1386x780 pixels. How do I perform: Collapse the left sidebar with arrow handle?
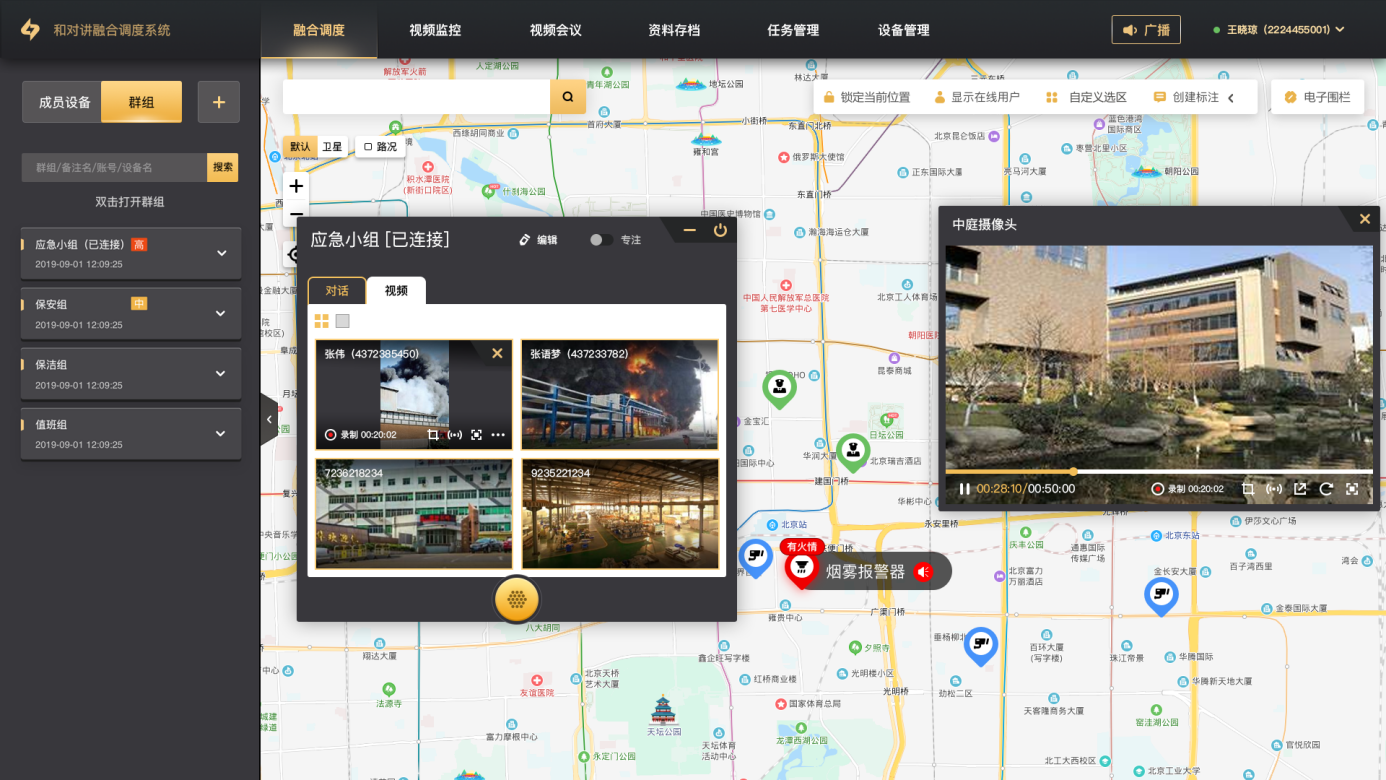point(269,418)
